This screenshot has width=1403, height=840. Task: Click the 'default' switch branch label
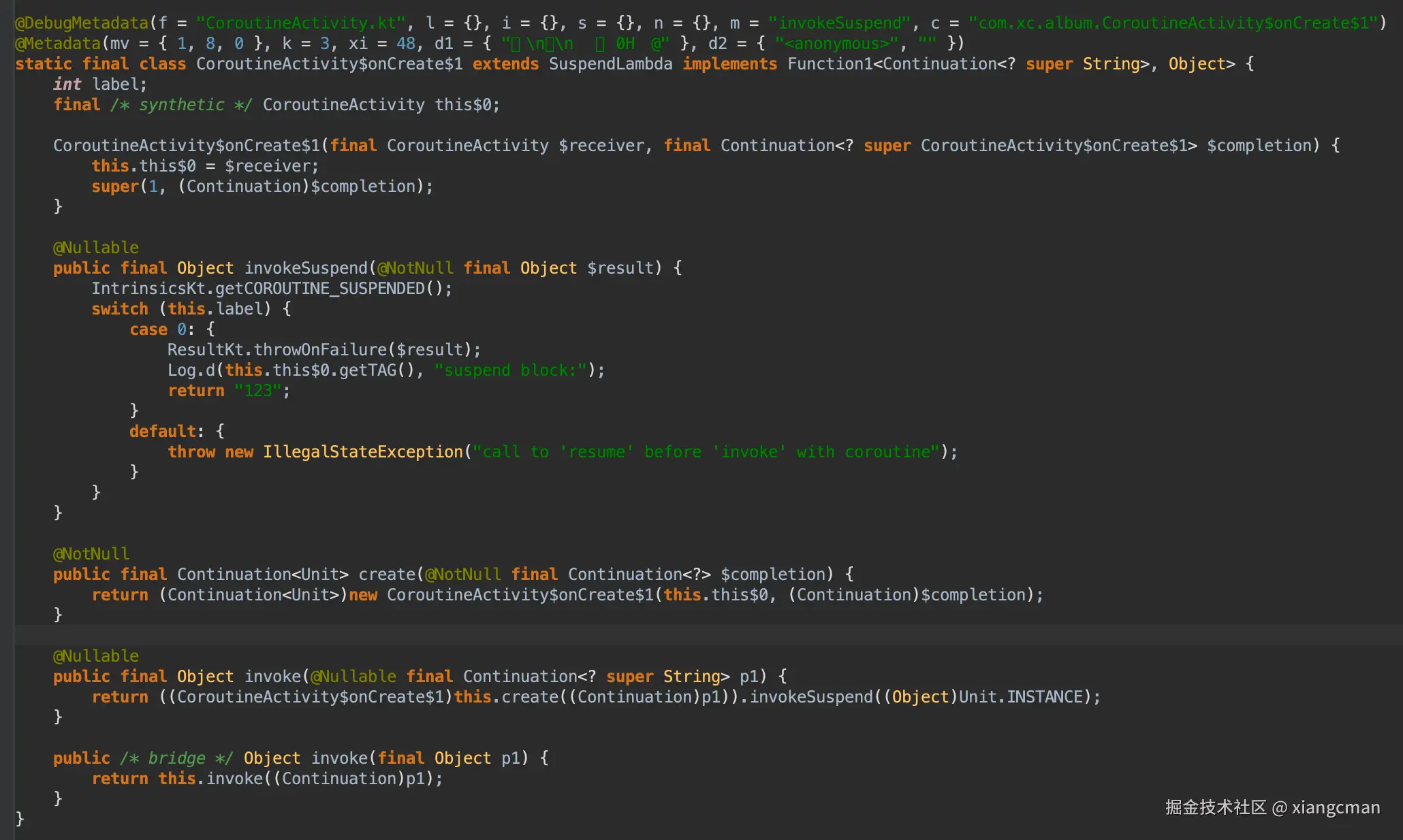[x=162, y=432]
